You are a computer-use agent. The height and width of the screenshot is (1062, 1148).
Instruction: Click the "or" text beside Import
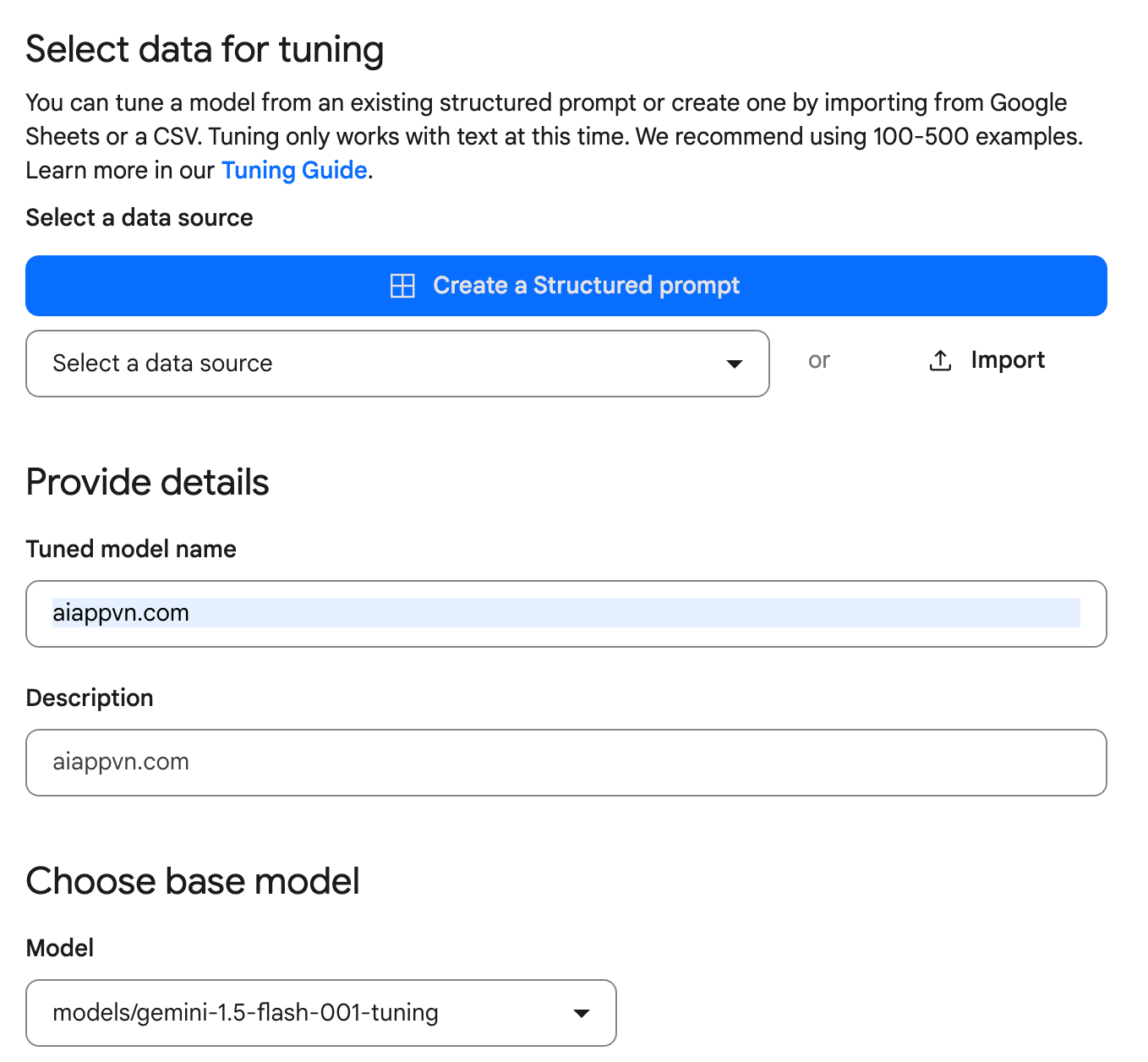818,361
